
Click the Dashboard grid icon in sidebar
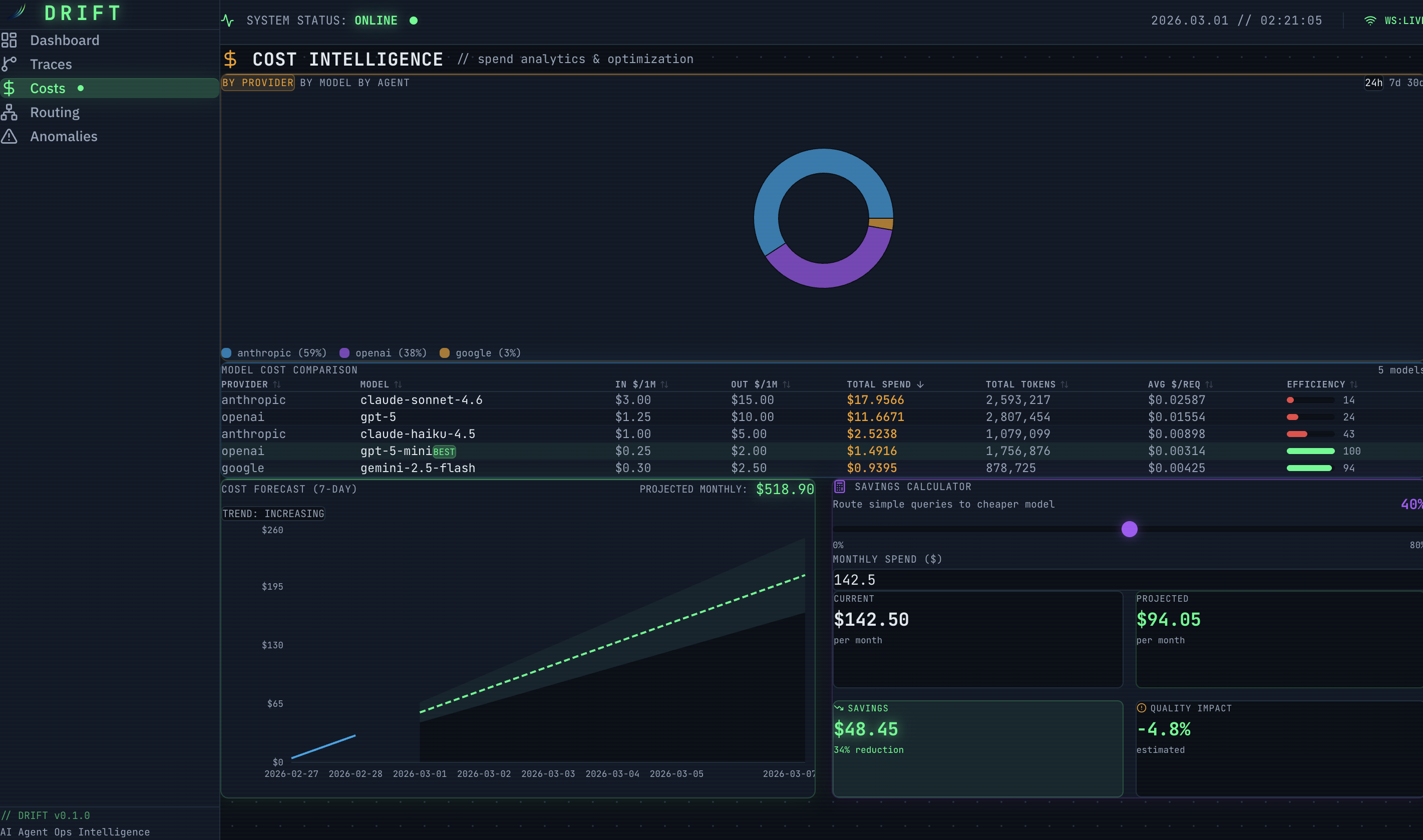[9, 40]
